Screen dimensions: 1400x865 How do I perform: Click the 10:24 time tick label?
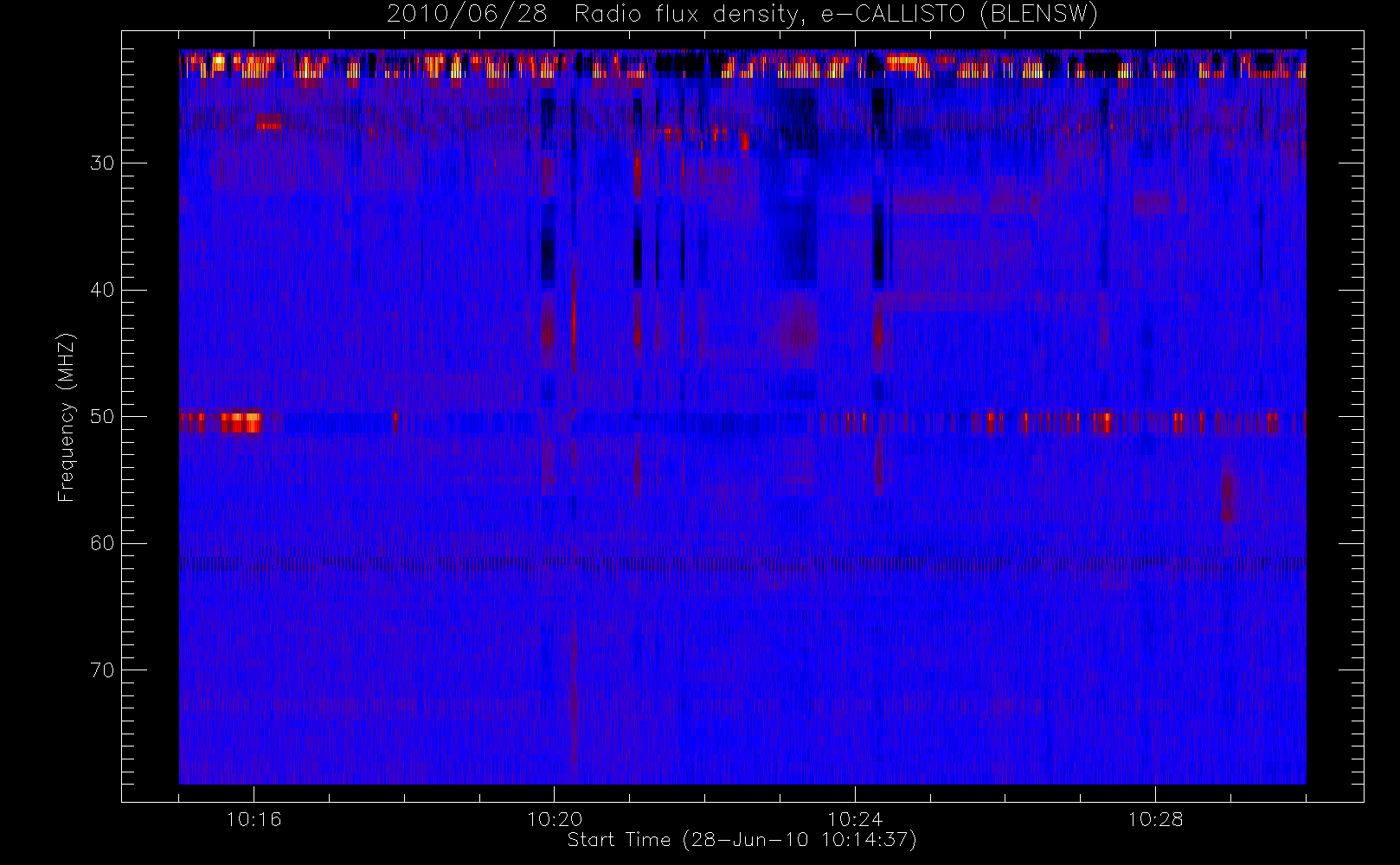coord(855,819)
